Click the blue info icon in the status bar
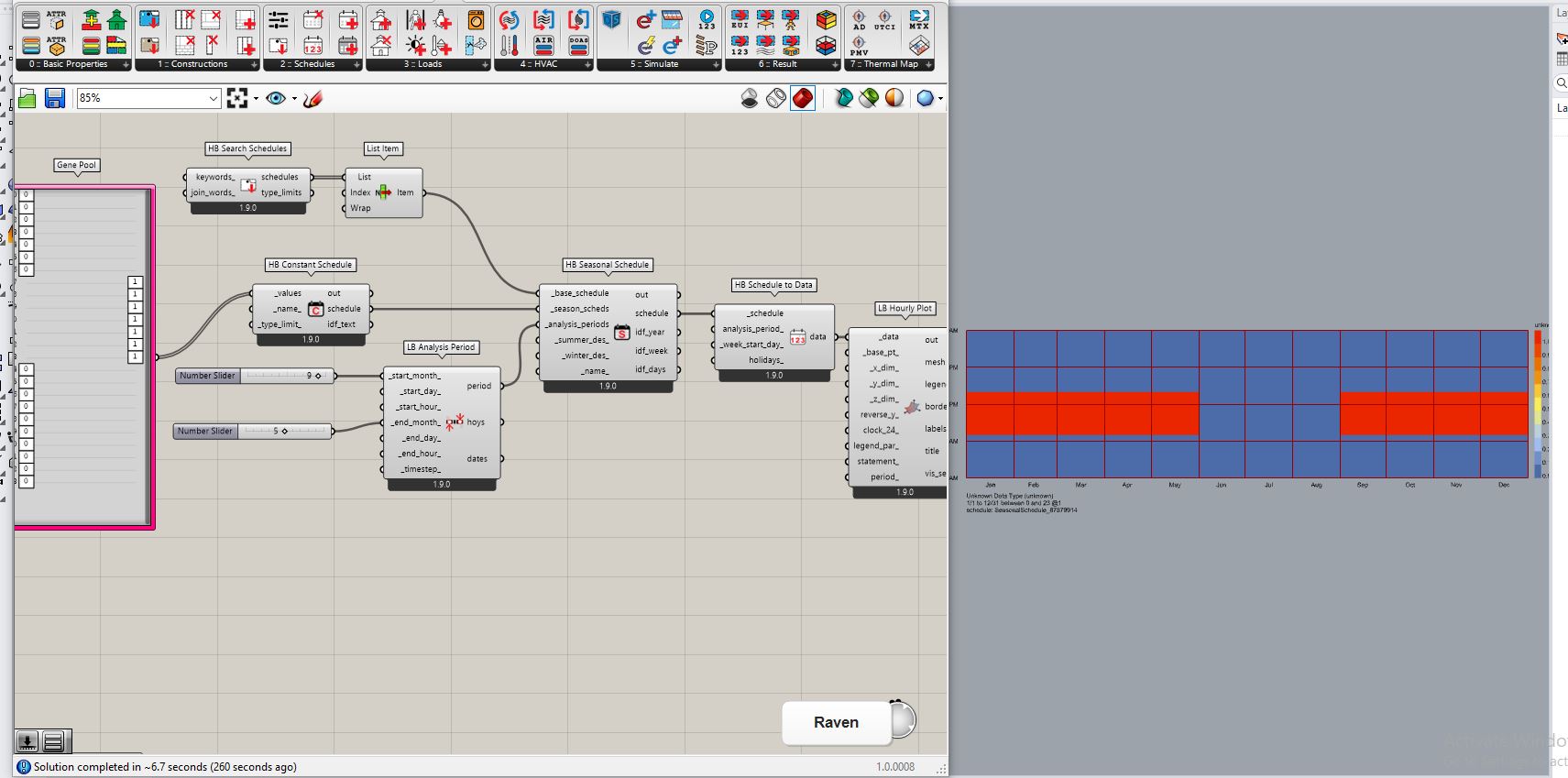The height and width of the screenshot is (778, 1568). pos(24,767)
